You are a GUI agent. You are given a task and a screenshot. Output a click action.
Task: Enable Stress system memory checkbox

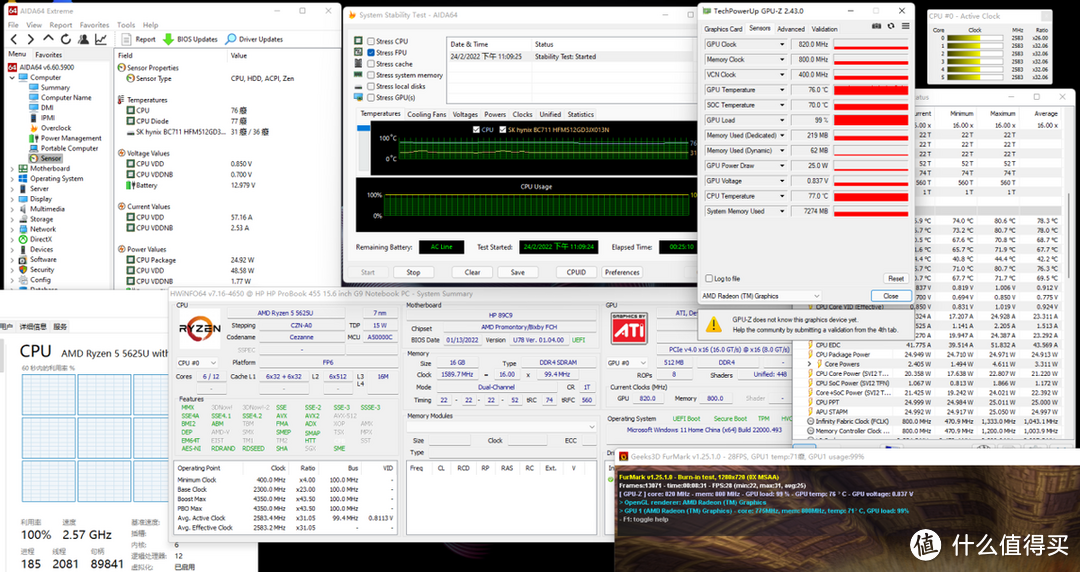tap(371, 75)
